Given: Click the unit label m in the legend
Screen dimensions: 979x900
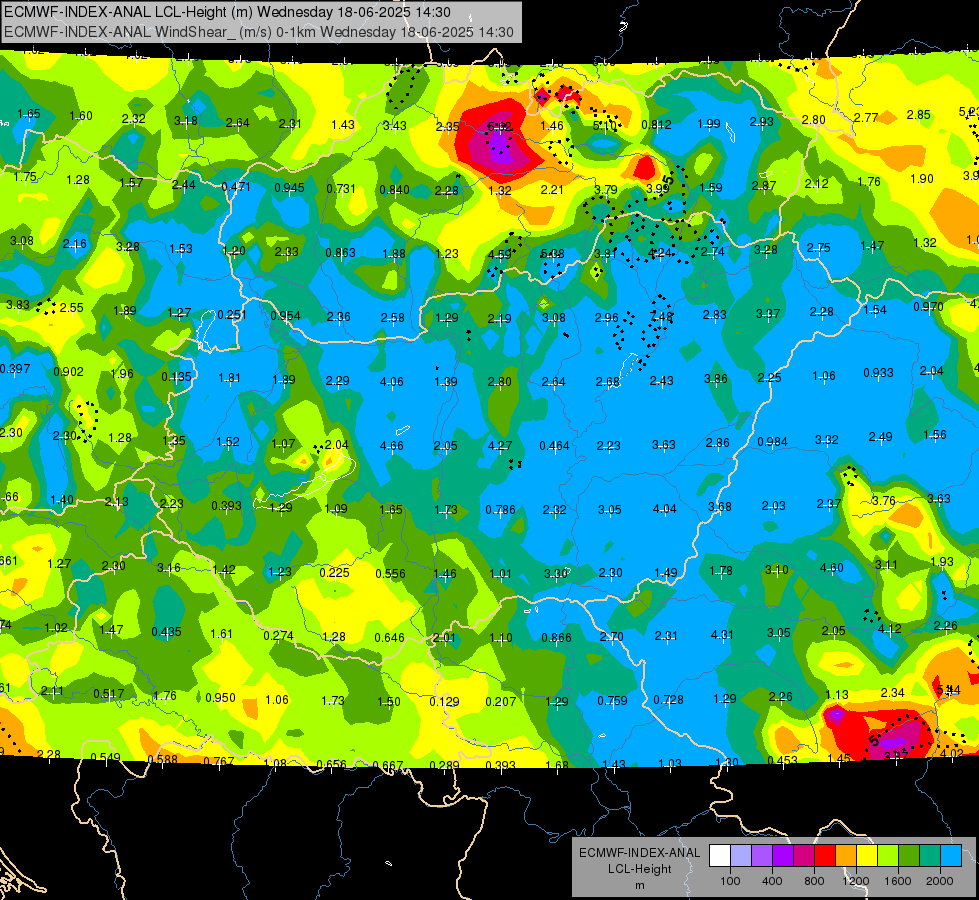Looking at the screenshot, I should point(639,885).
